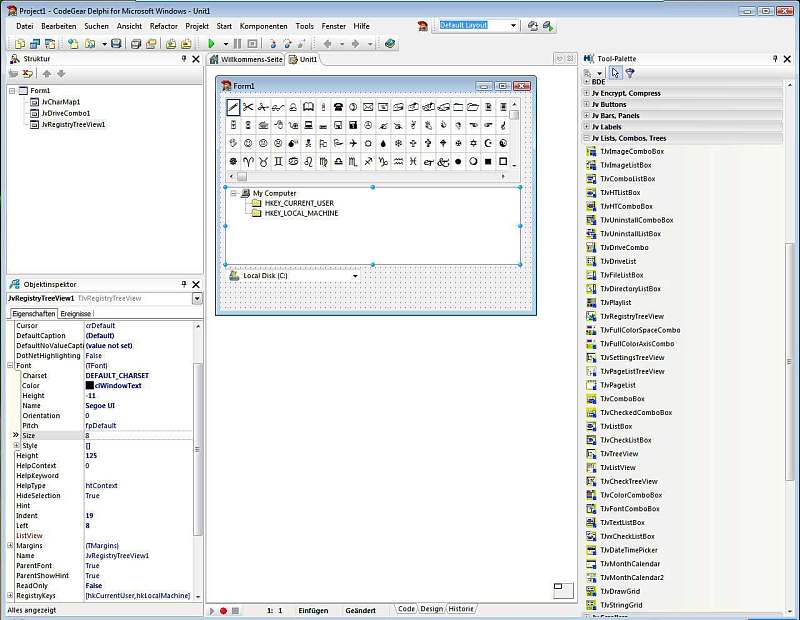Viewport: 800px width, 620px height.
Task: Click the black clWindowText color swatch
Action: [x=90, y=385]
